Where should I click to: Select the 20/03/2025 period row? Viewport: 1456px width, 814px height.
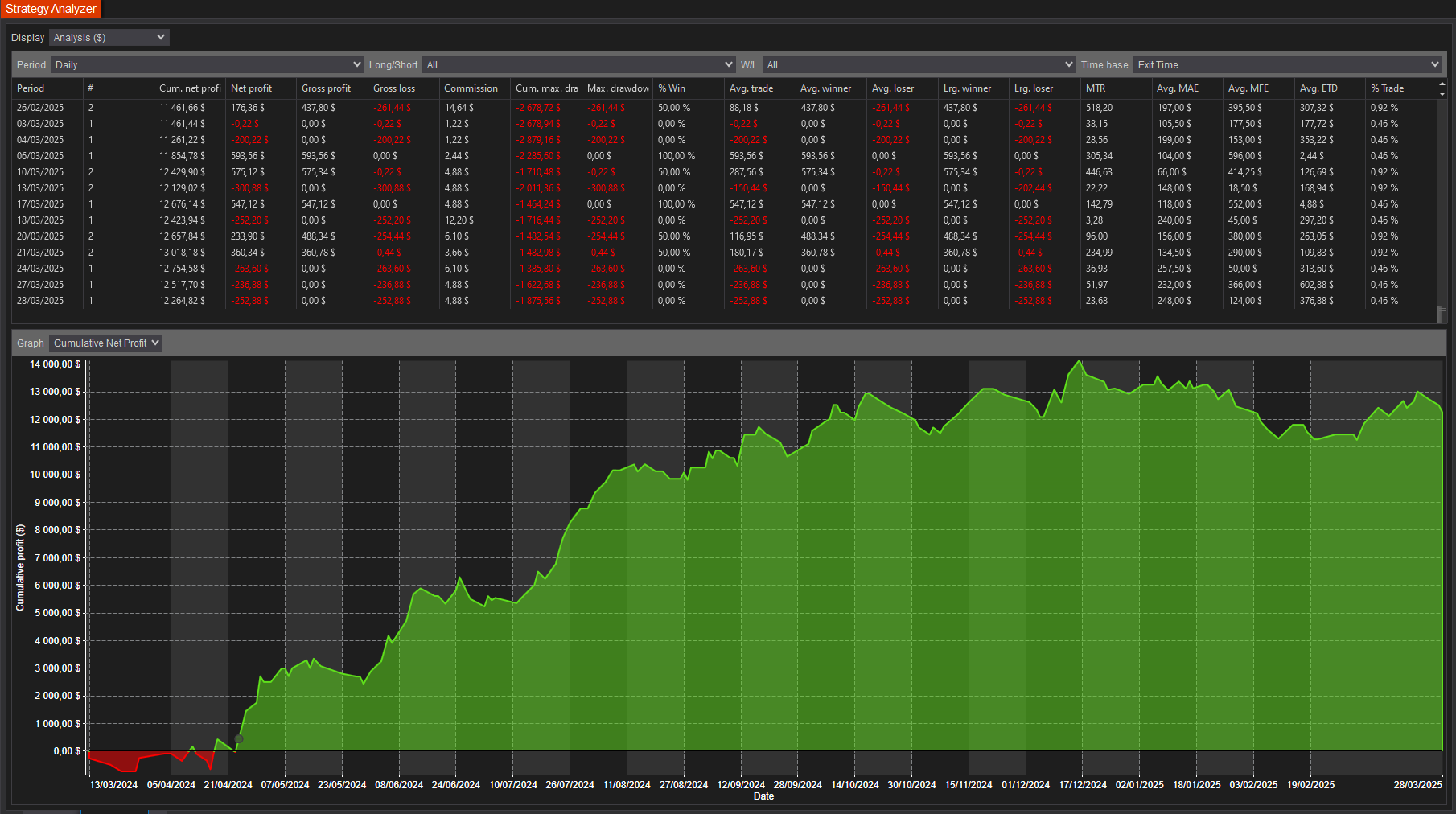pyautogui.click(x=724, y=236)
